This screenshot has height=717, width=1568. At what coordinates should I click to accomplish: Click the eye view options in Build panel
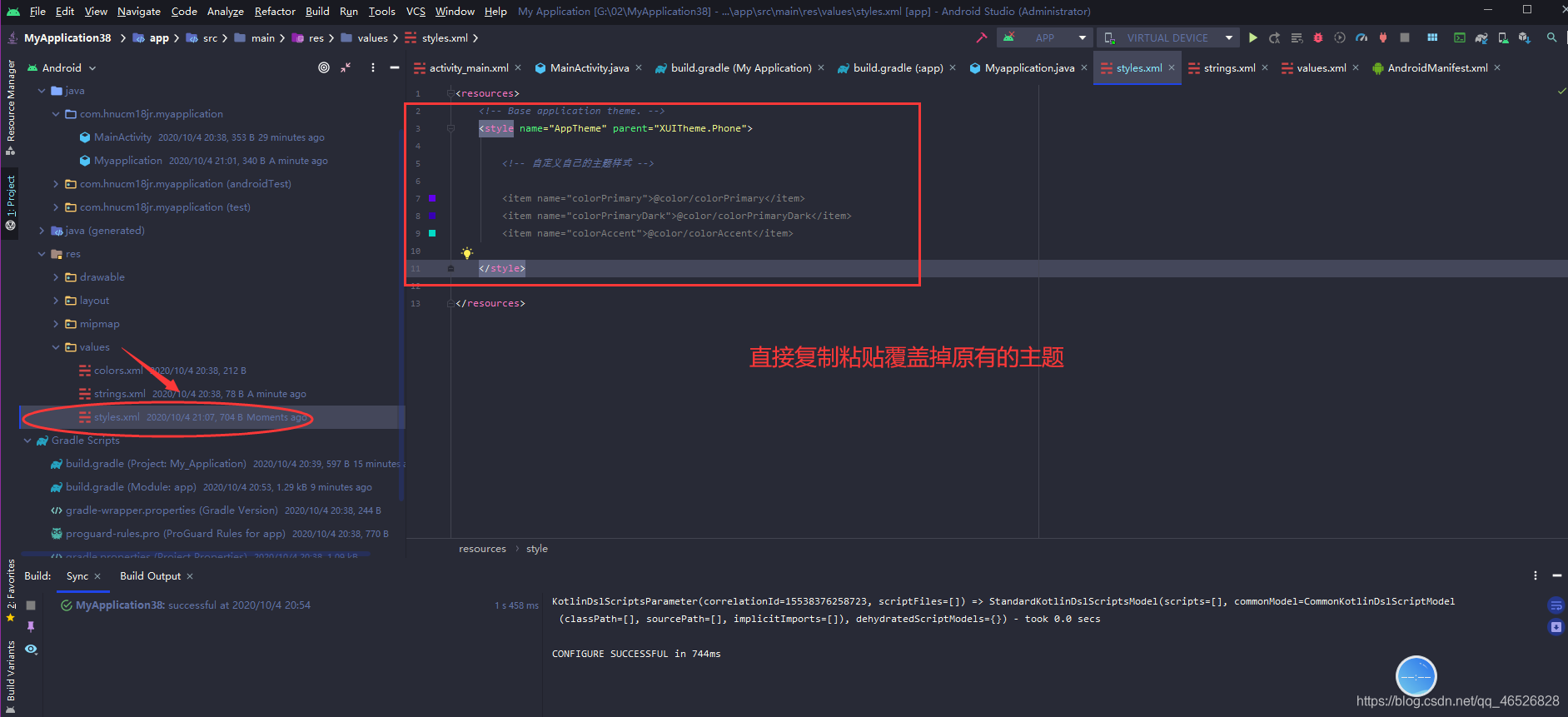(31, 649)
